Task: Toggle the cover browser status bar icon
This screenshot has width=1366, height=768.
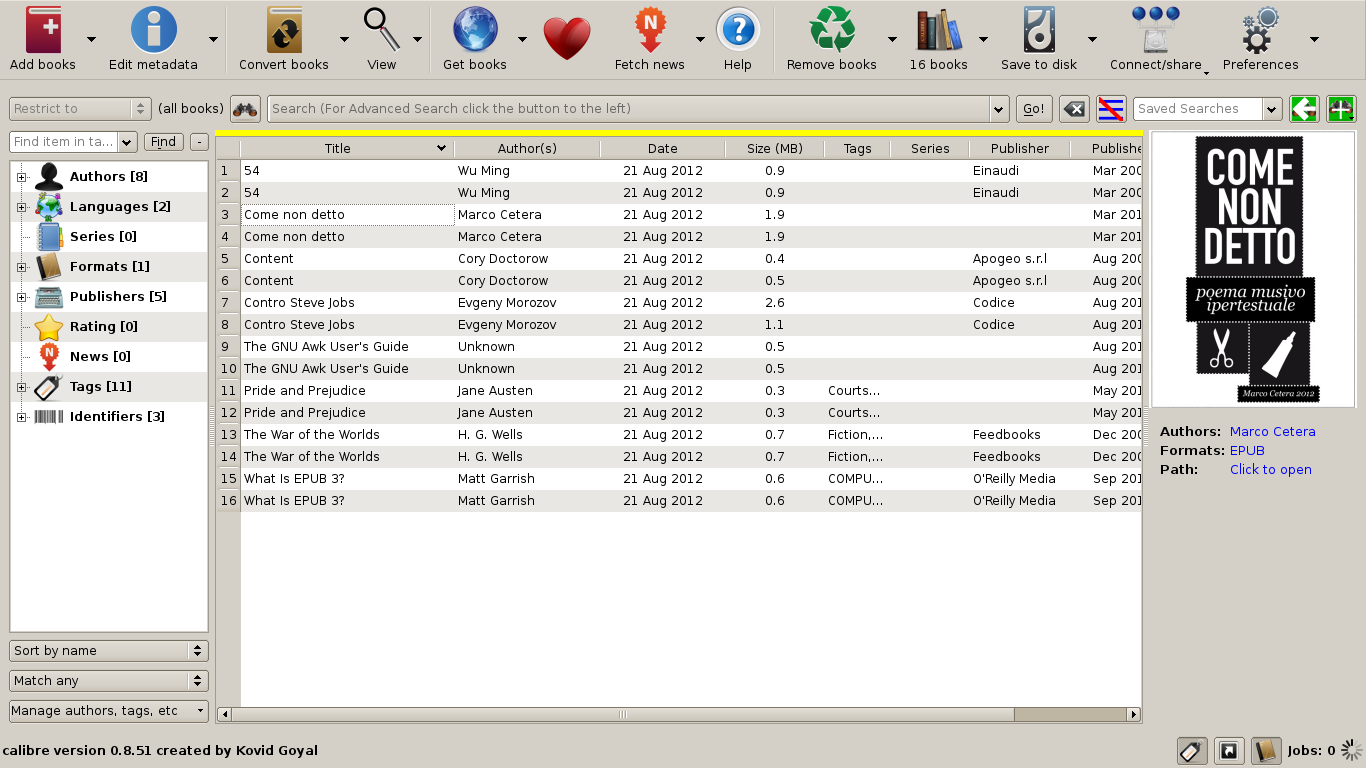Action: [x=1229, y=751]
